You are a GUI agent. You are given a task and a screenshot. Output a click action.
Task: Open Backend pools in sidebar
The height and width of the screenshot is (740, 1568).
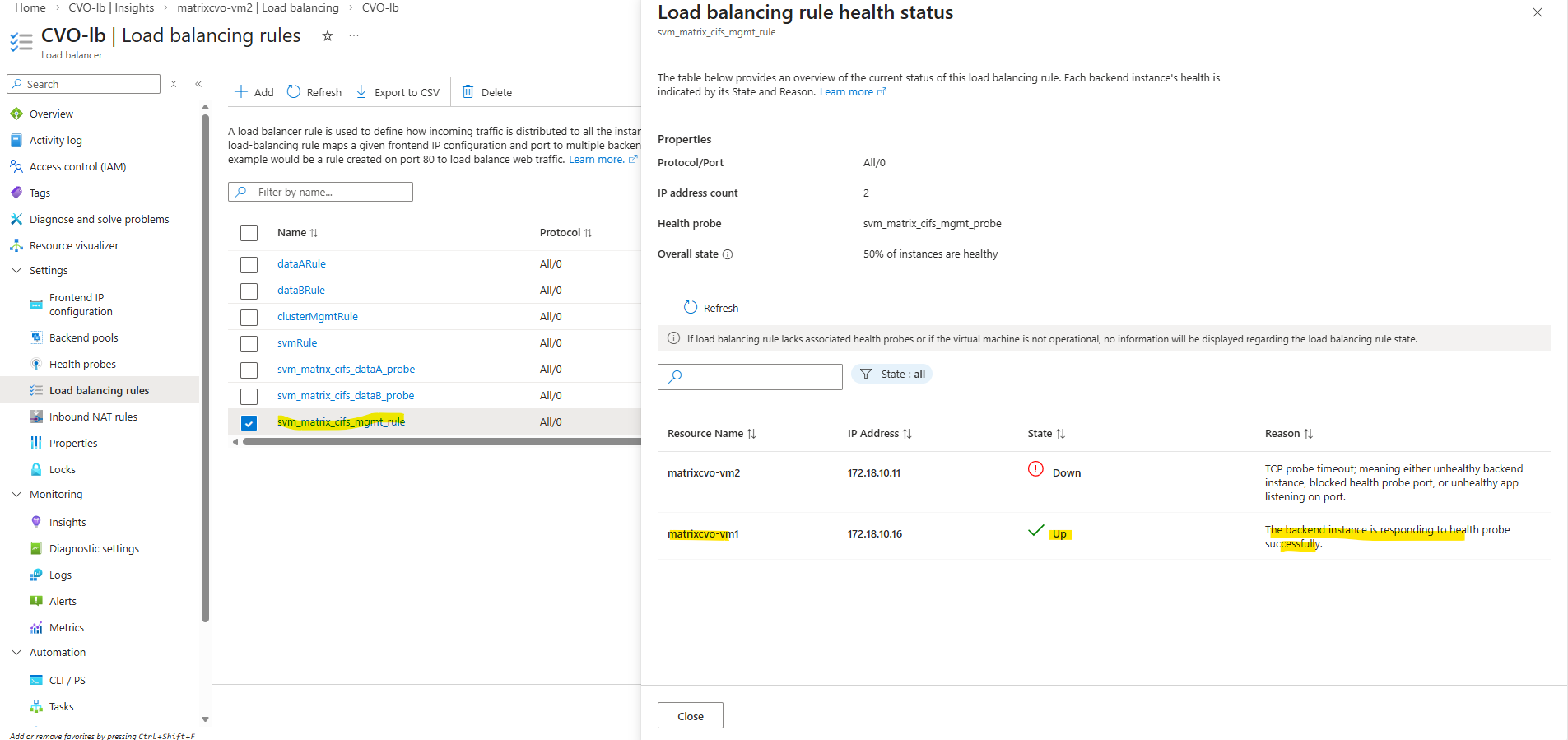83,337
